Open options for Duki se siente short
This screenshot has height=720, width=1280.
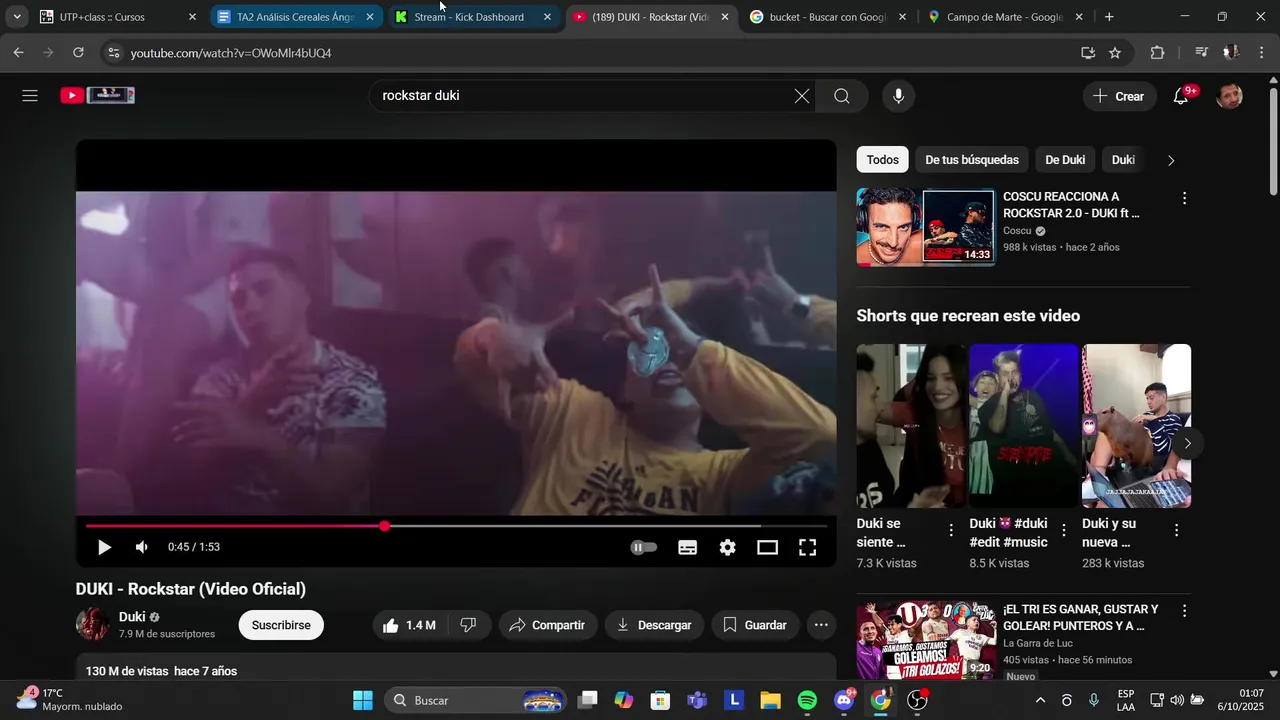(951, 530)
